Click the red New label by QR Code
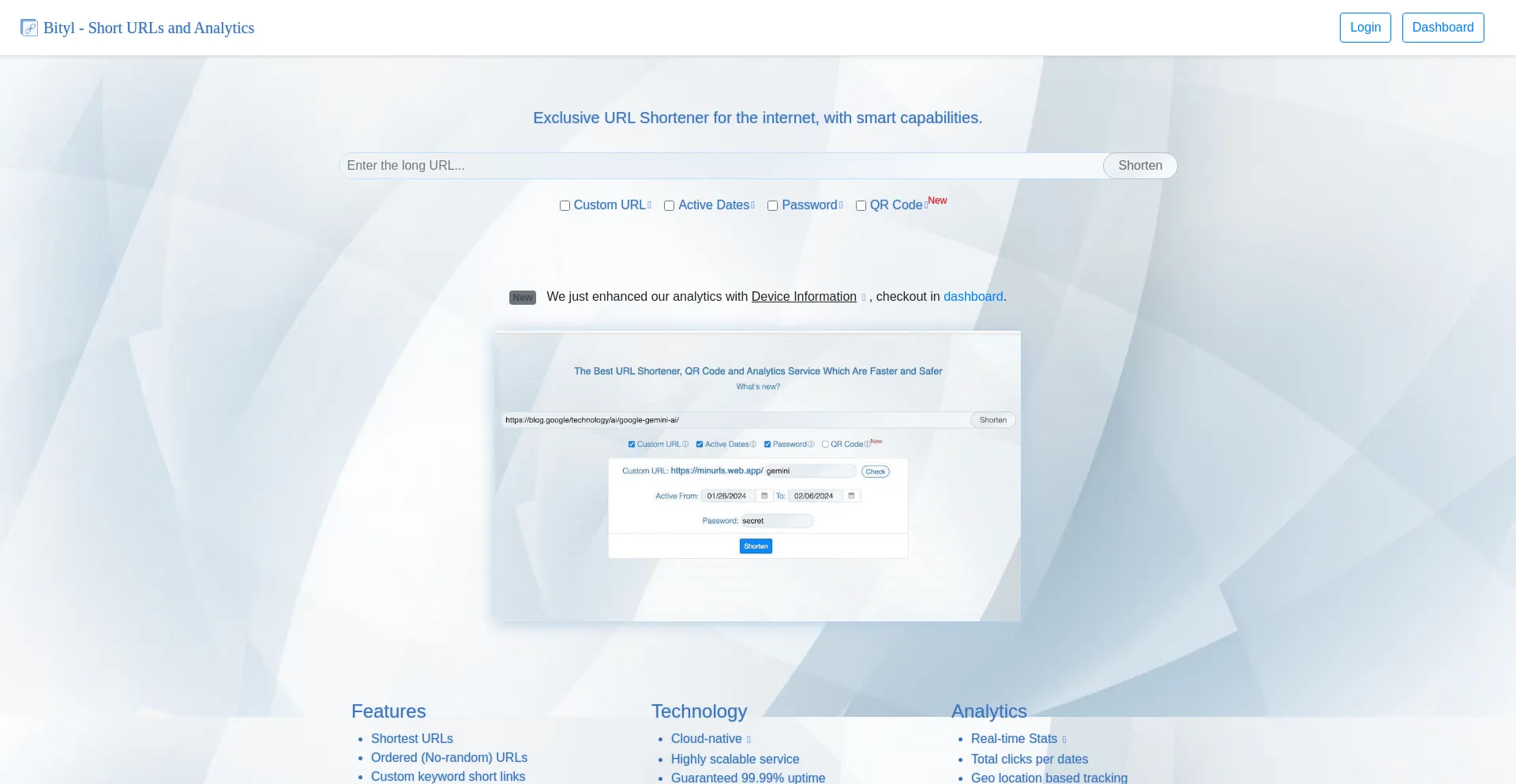This screenshot has height=784, width=1516. 937,201
